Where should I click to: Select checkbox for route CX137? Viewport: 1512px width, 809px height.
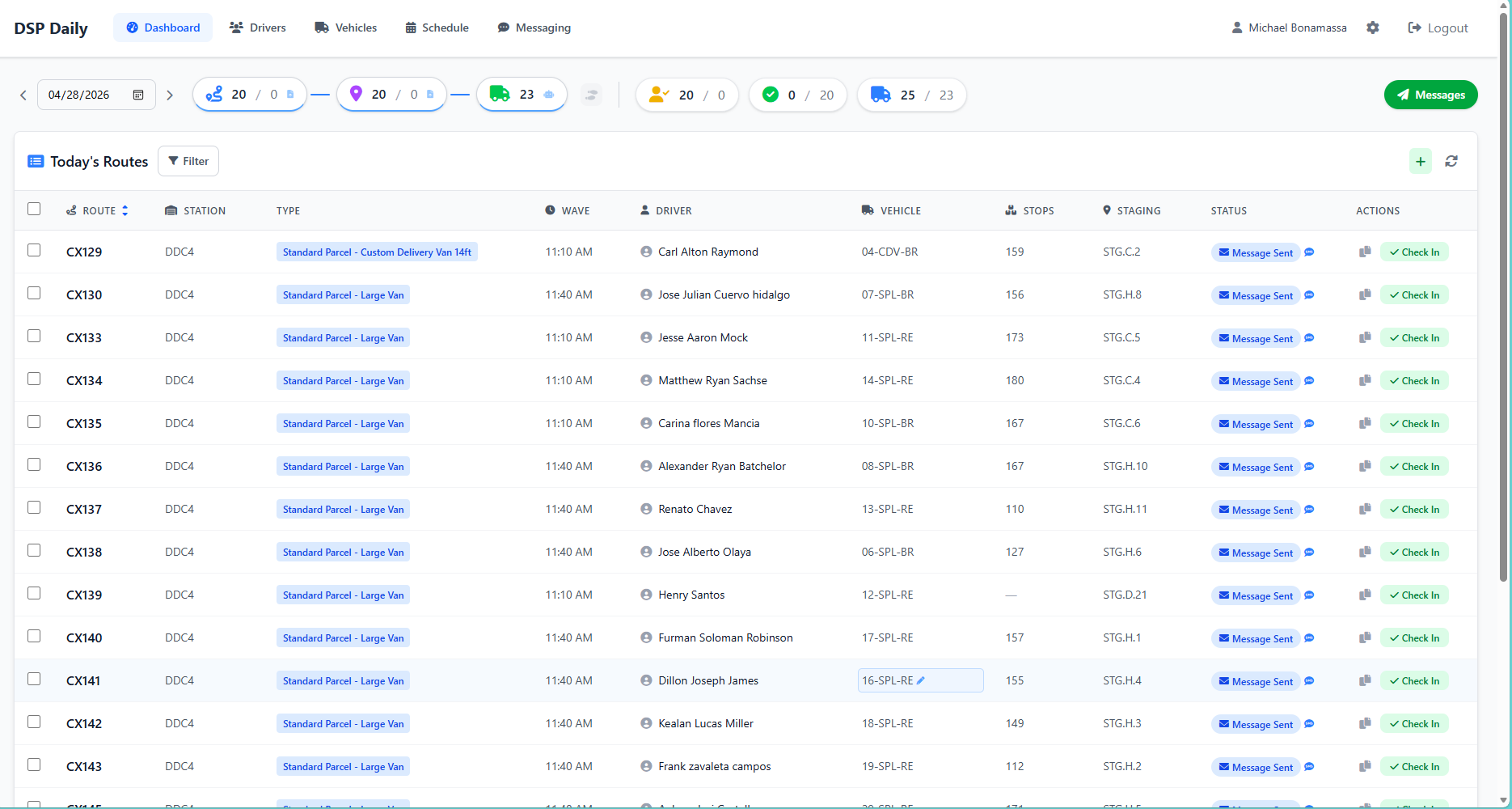[34, 507]
